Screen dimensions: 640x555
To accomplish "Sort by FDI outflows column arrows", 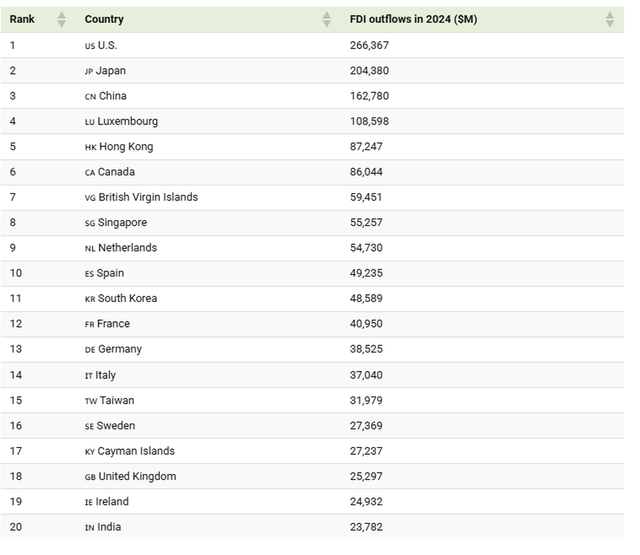I will click(x=609, y=19).
